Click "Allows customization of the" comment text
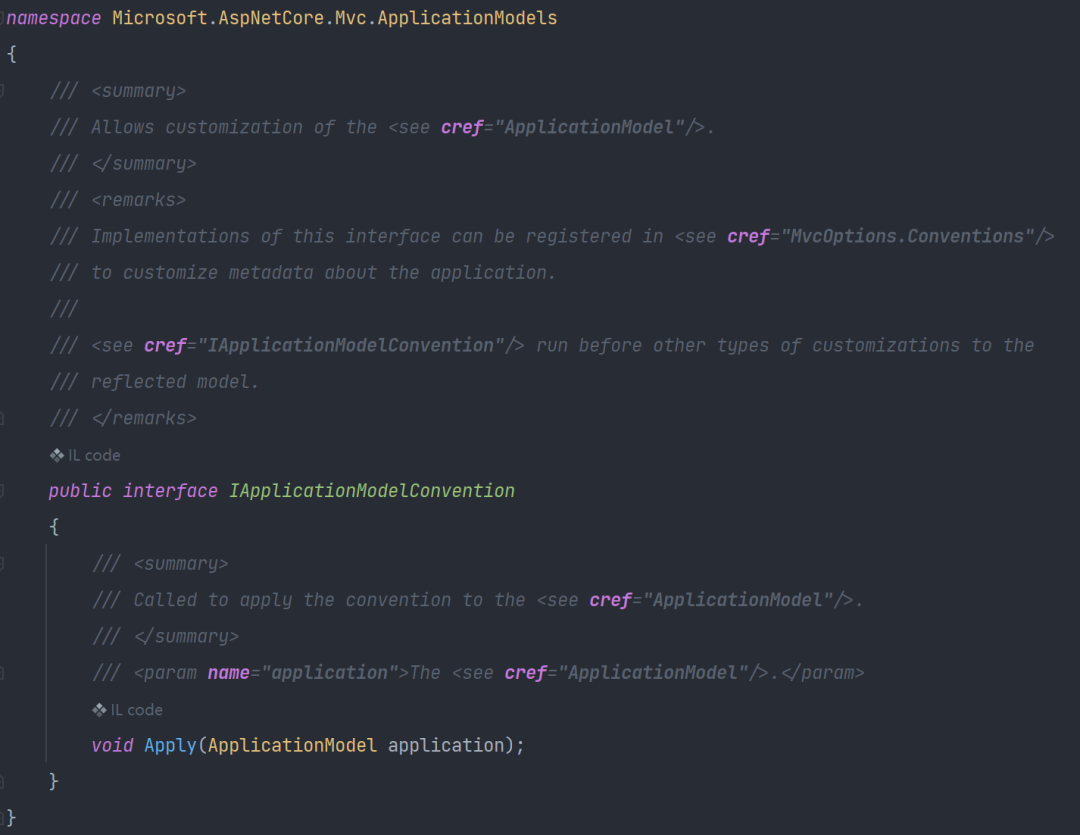The image size is (1080, 835). pyautogui.click(x=234, y=127)
